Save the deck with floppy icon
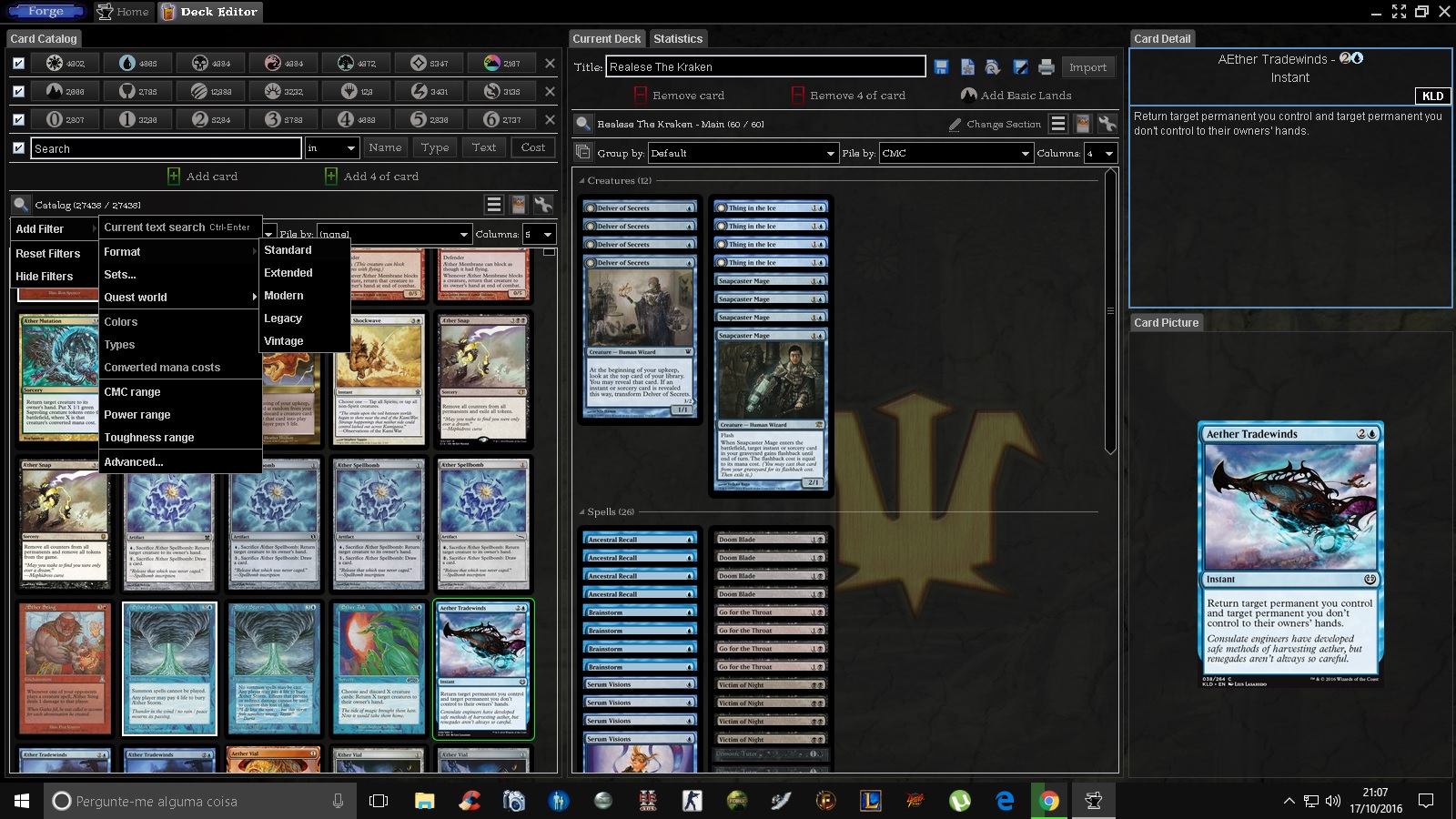This screenshot has height=819, width=1456. coord(942,66)
